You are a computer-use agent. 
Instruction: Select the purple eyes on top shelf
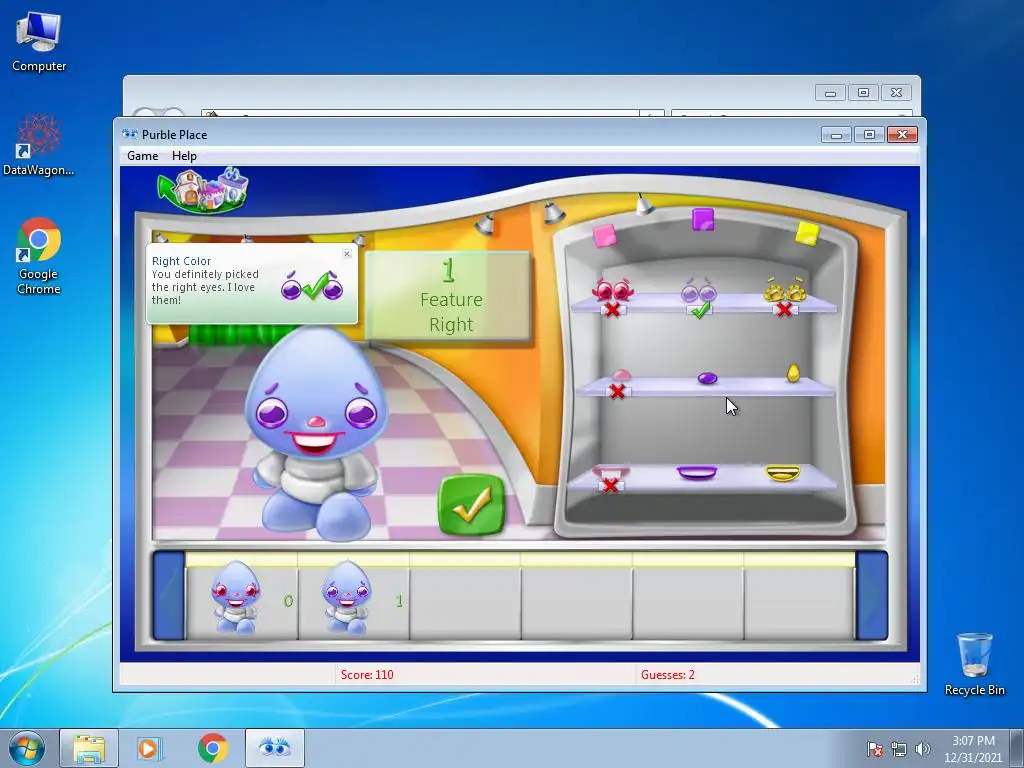699,291
